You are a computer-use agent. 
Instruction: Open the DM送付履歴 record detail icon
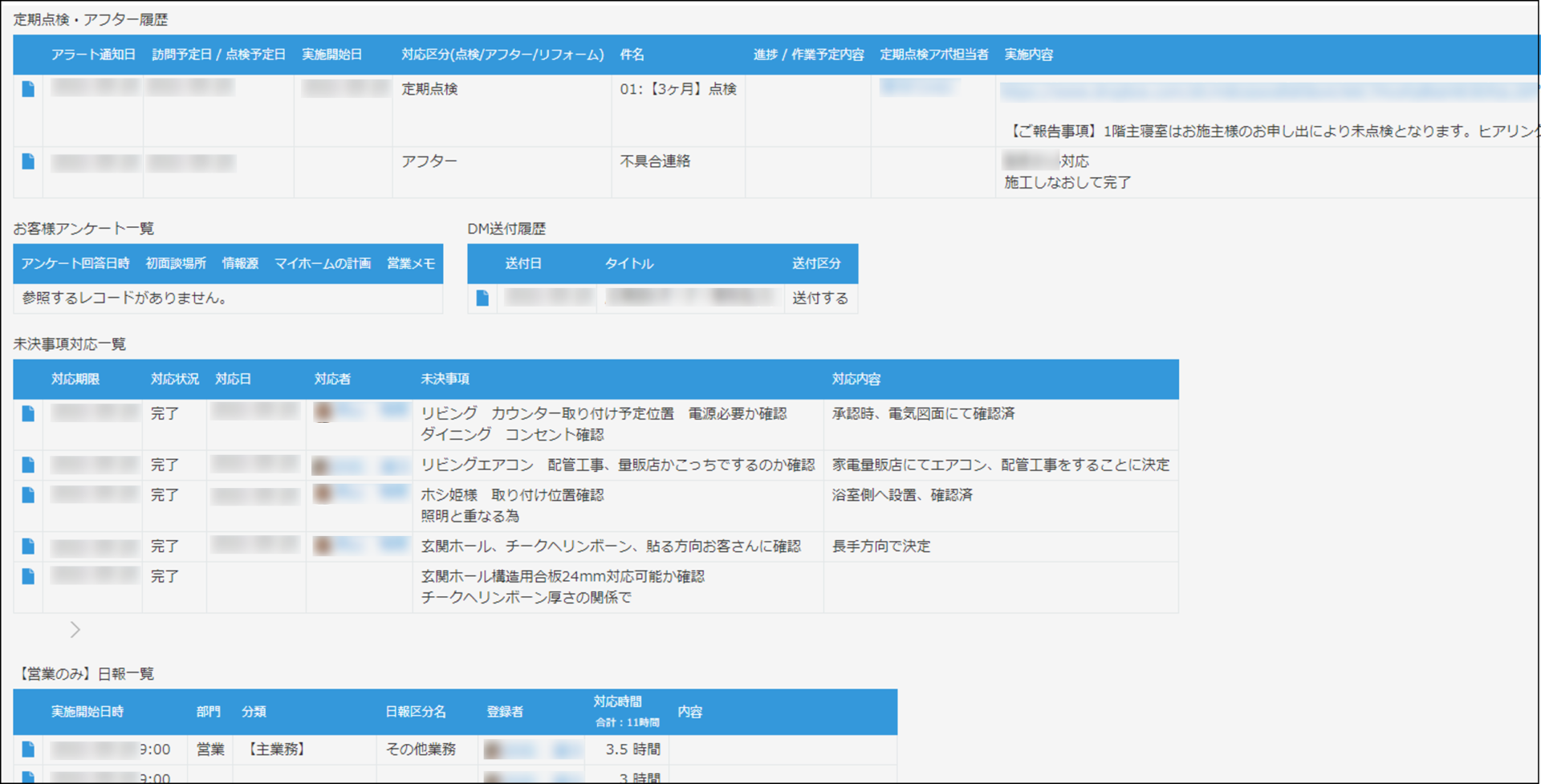(x=482, y=298)
